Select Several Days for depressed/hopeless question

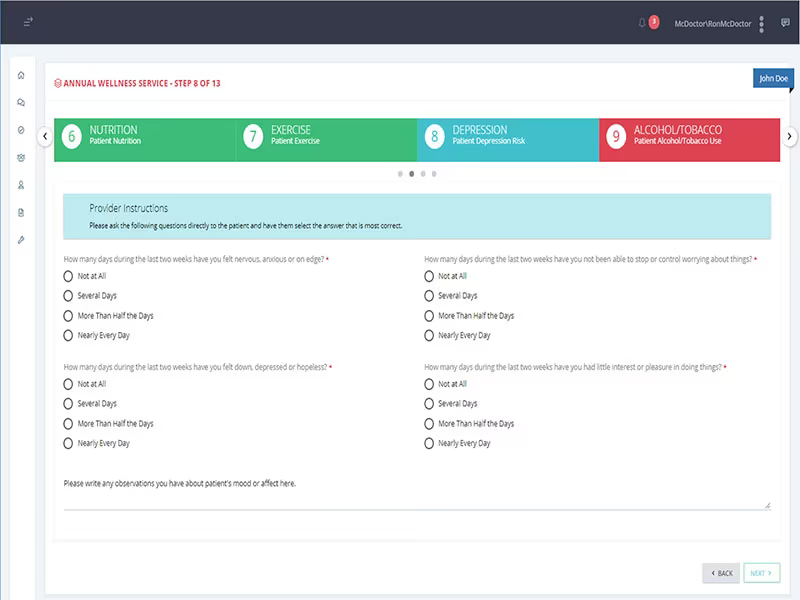(x=68, y=404)
